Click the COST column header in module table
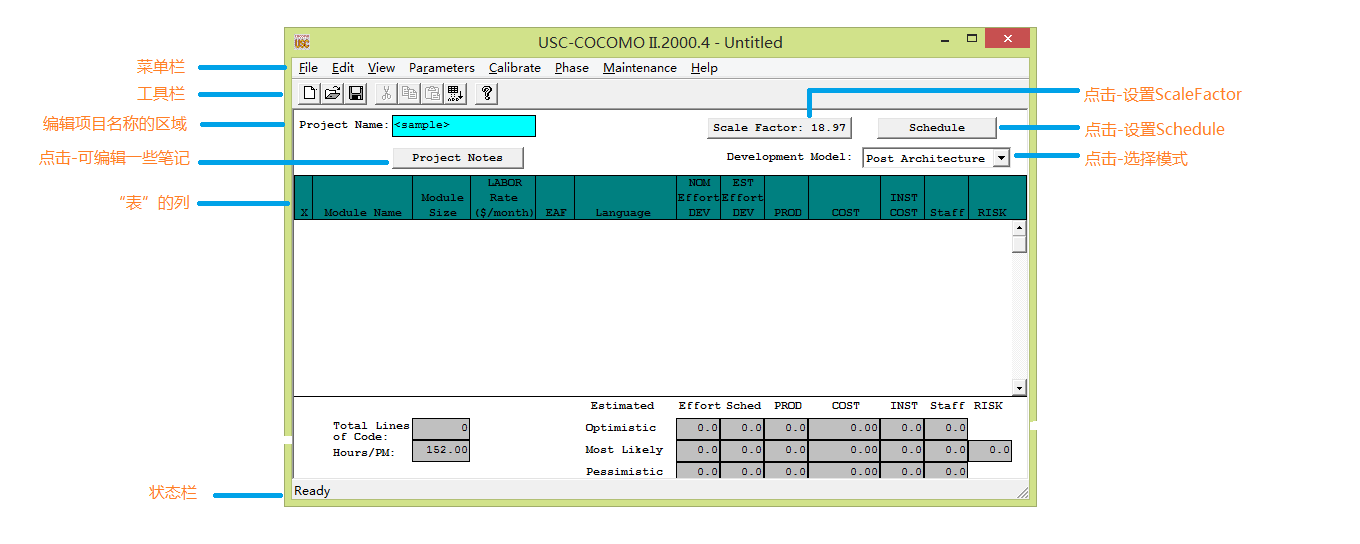This screenshot has height=544, width=1360. tap(845, 198)
